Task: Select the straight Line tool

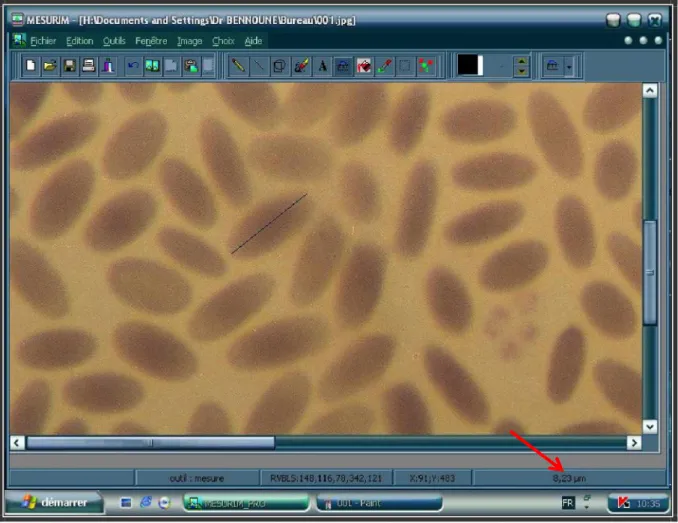Action: 259,66
